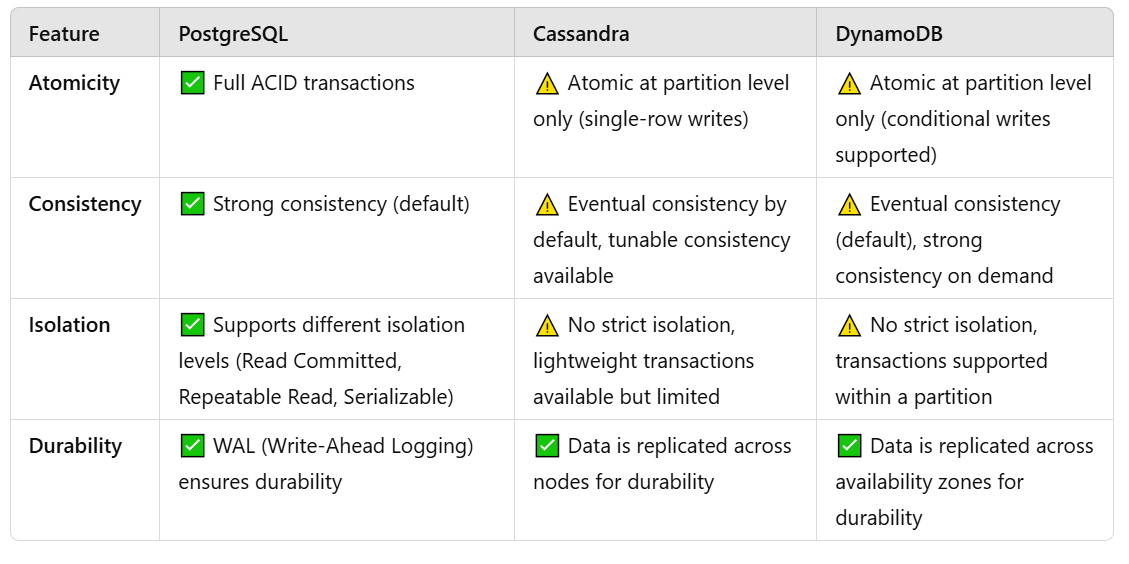The width and height of the screenshot is (1129, 564).
Task: Click the Atomicity row label
Action: (x=74, y=83)
